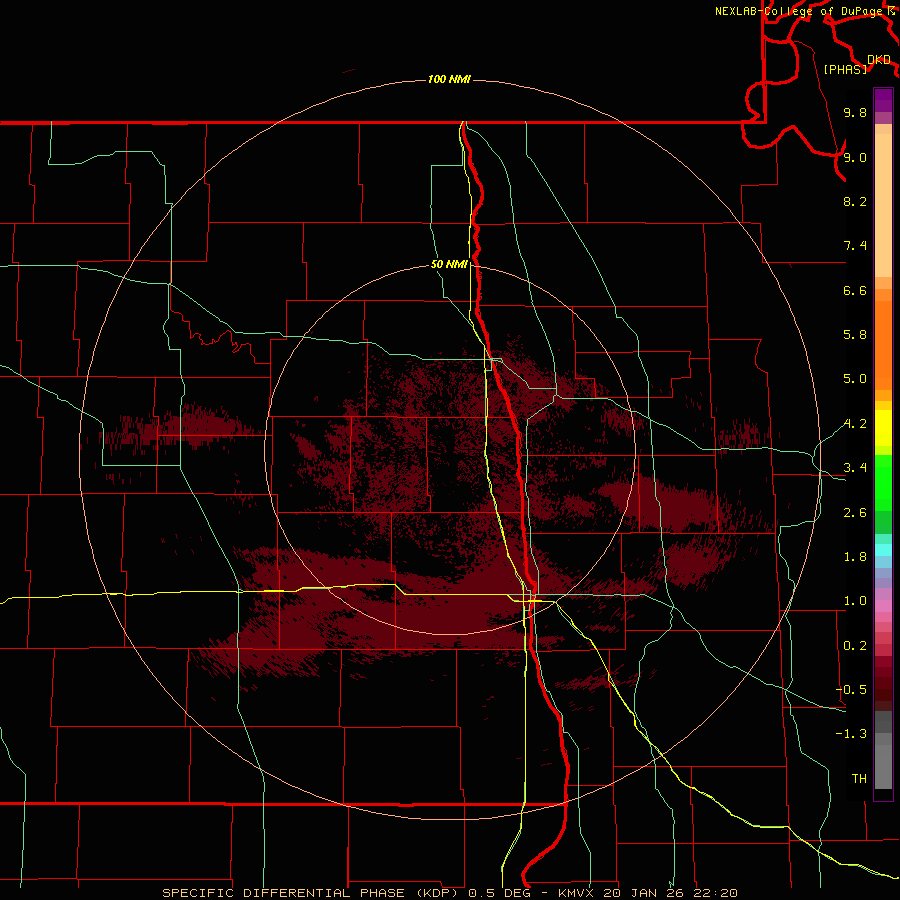This screenshot has height=900, width=900.
Task: Click the KMVX 20 JAN 26 22:20 timestamp
Action: point(647,893)
